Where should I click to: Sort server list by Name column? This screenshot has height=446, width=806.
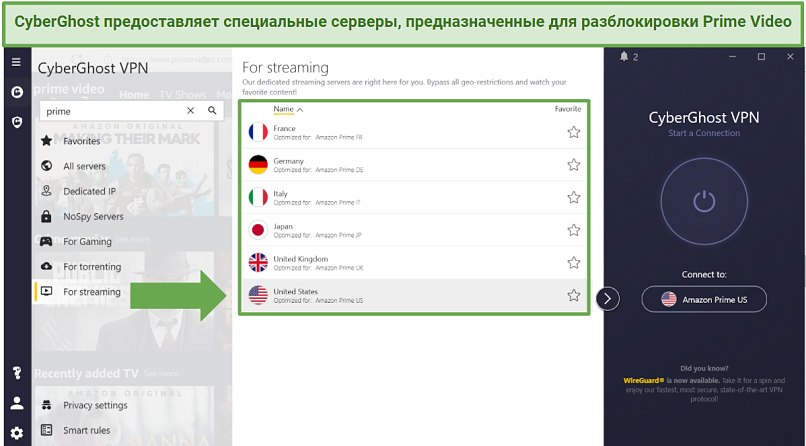tap(288, 109)
